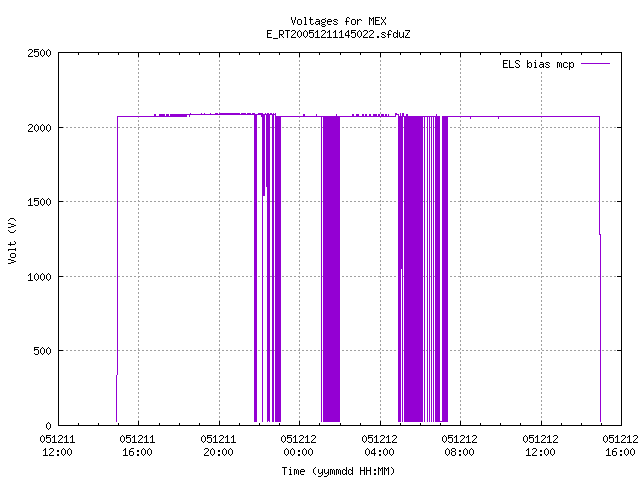Screen dimensions: 640x480
Task: Click the '051212 08:00' x-axis tick label
Action: (460, 445)
